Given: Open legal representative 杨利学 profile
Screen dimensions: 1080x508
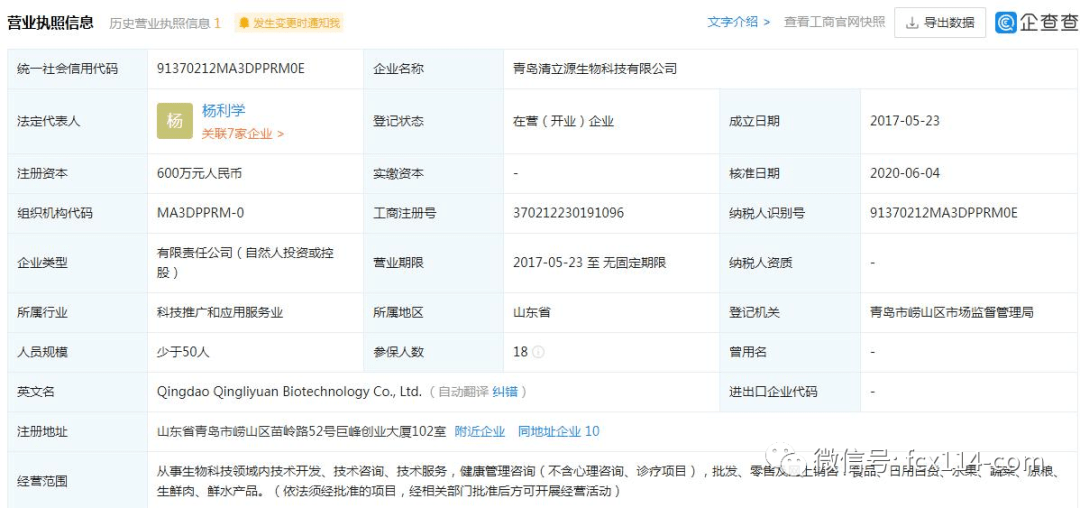Looking at the screenshot, I should coord(223,111).
